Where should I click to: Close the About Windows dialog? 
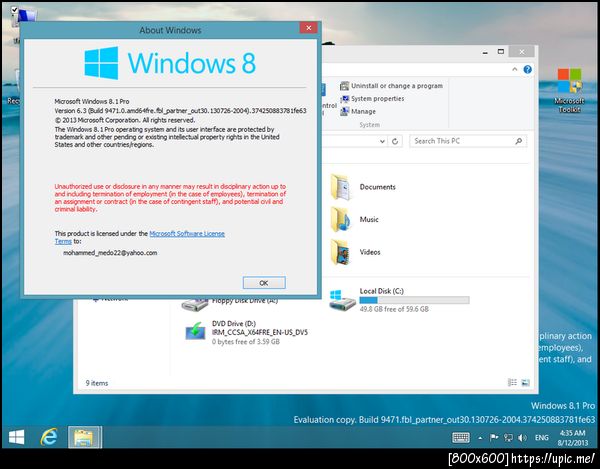[x=308, y=28]
